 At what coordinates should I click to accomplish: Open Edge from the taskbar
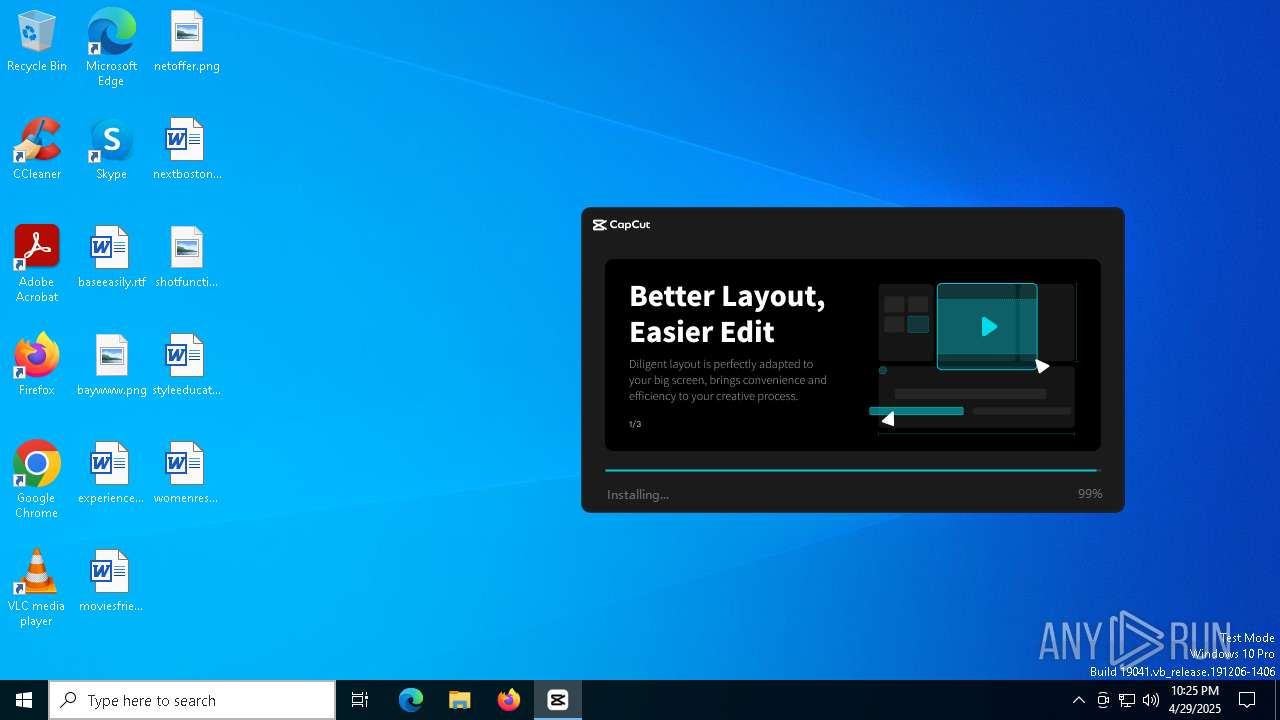pos(411,700)
